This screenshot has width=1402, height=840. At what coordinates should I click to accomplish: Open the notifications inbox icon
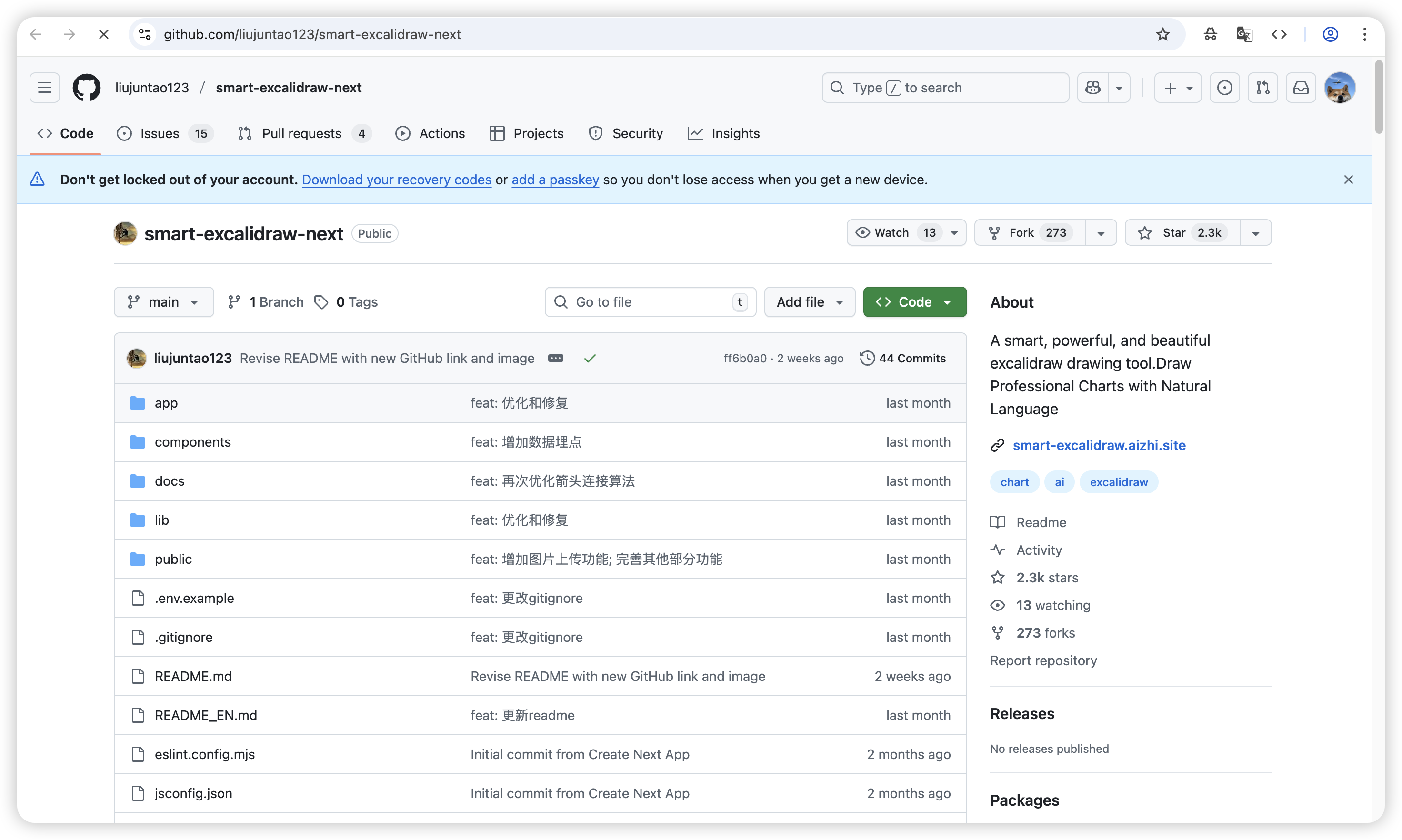point(1301,88)
